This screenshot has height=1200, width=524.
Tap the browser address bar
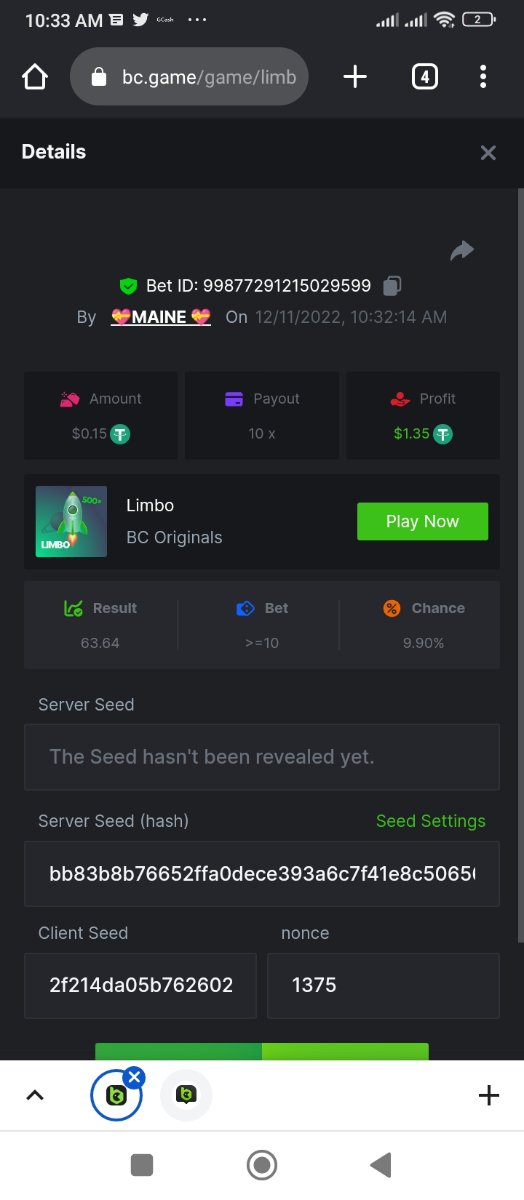(x=189, y=77)
